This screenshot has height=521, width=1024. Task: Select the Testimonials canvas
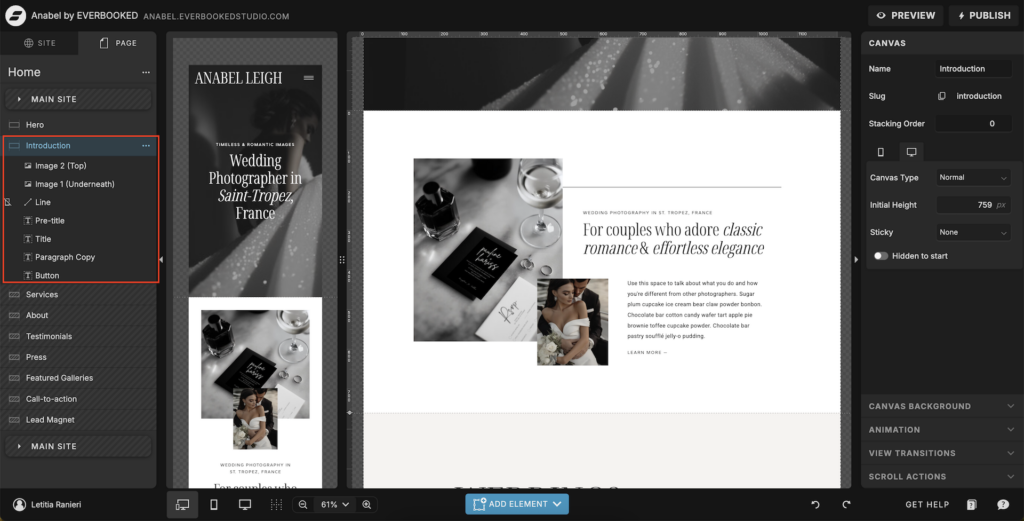tap(78, 336)
